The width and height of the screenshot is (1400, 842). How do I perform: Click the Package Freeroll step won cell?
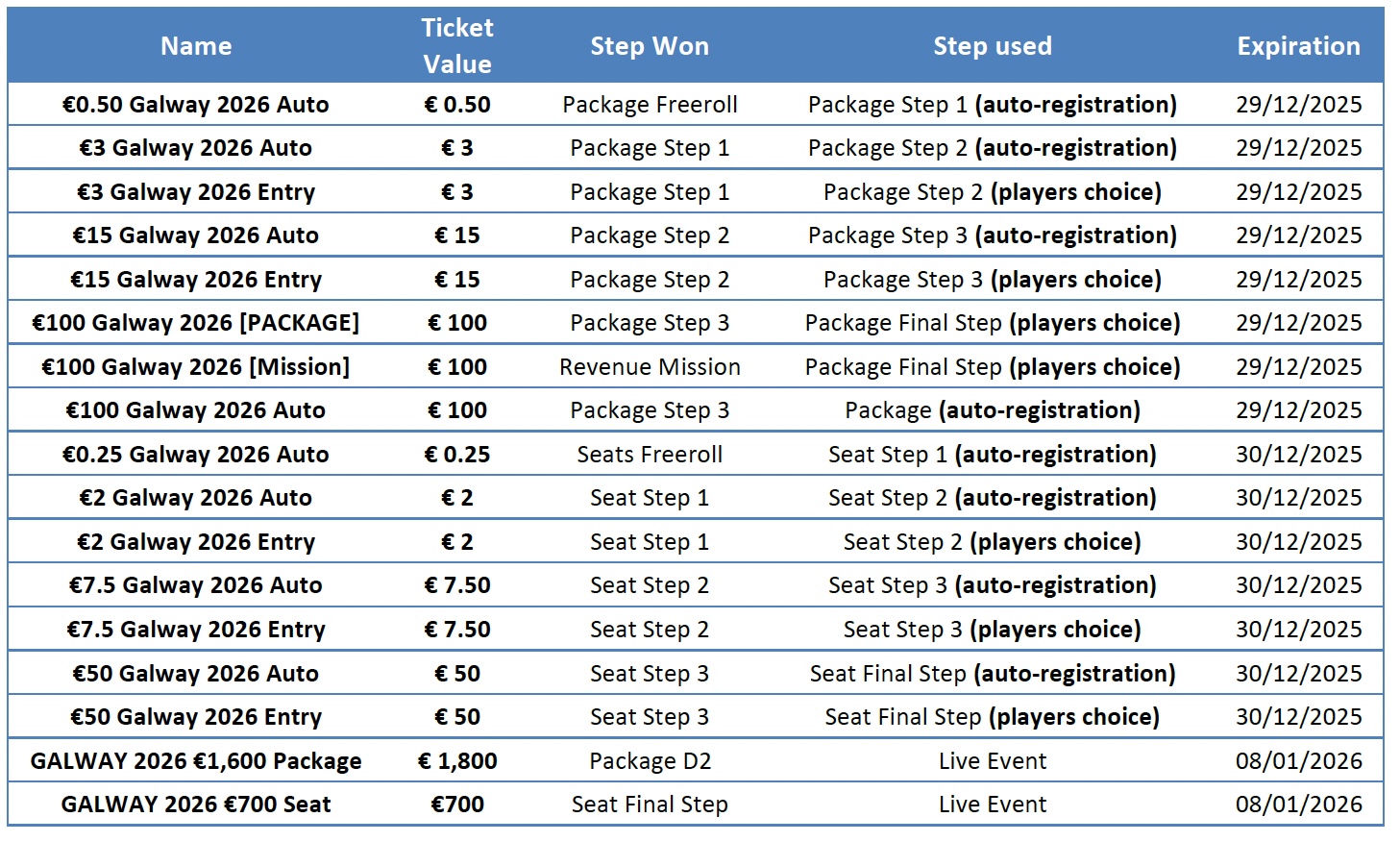(x=650, y=105)
